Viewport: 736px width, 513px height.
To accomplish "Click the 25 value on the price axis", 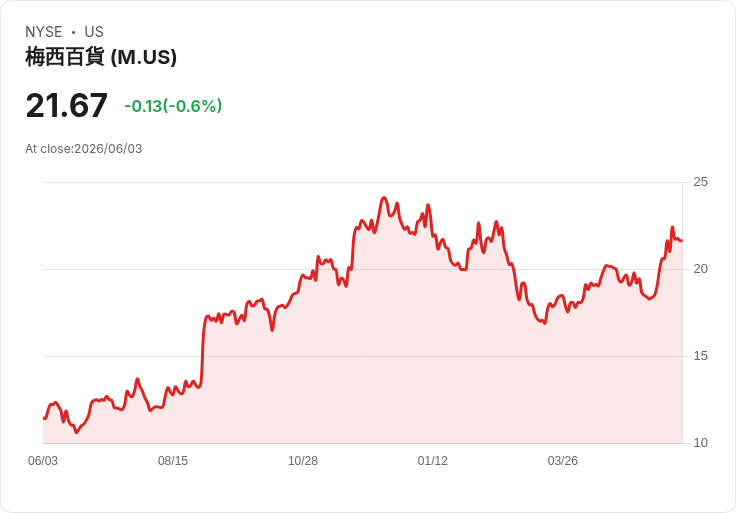I will (x=700, y=182).
